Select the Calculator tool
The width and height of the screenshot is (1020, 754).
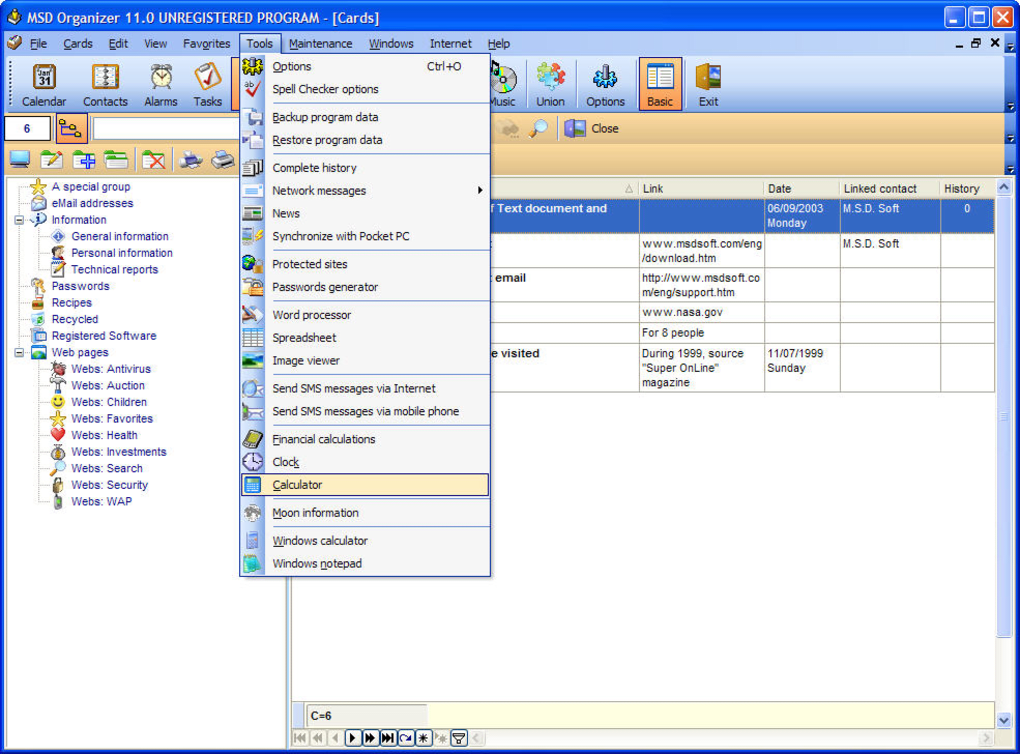(299, 484)
